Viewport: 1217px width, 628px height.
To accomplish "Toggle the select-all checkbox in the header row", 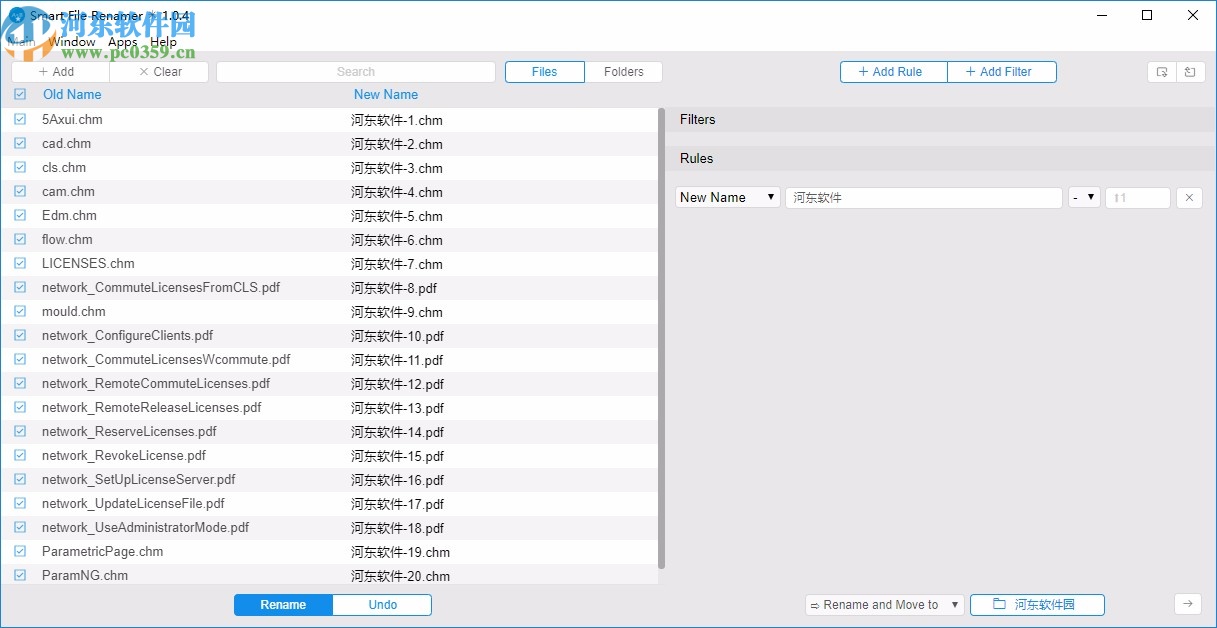I will click(x=20, y=94).
